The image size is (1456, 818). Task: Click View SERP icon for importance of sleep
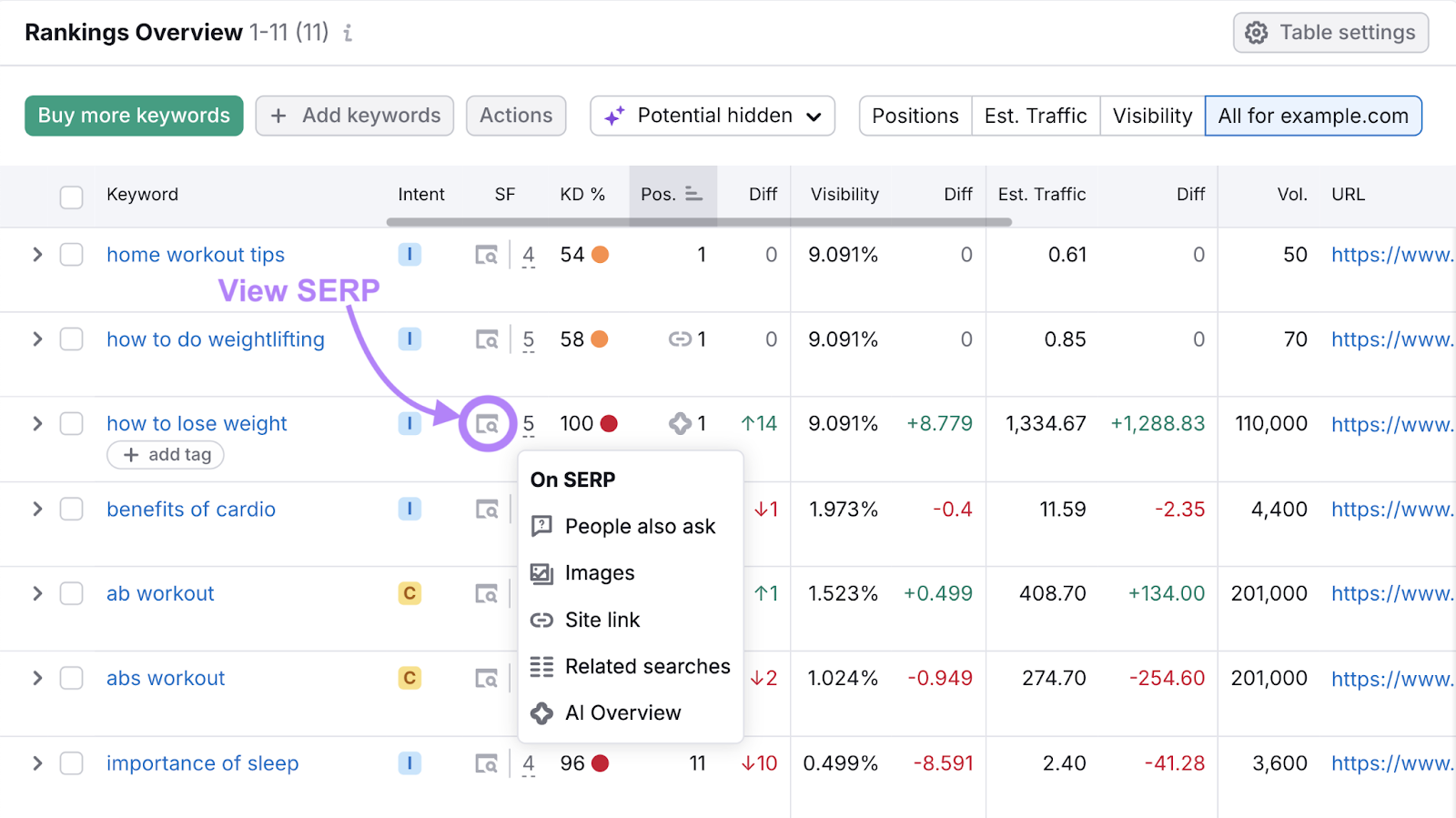pyautogui.click(x=487, y=764)
